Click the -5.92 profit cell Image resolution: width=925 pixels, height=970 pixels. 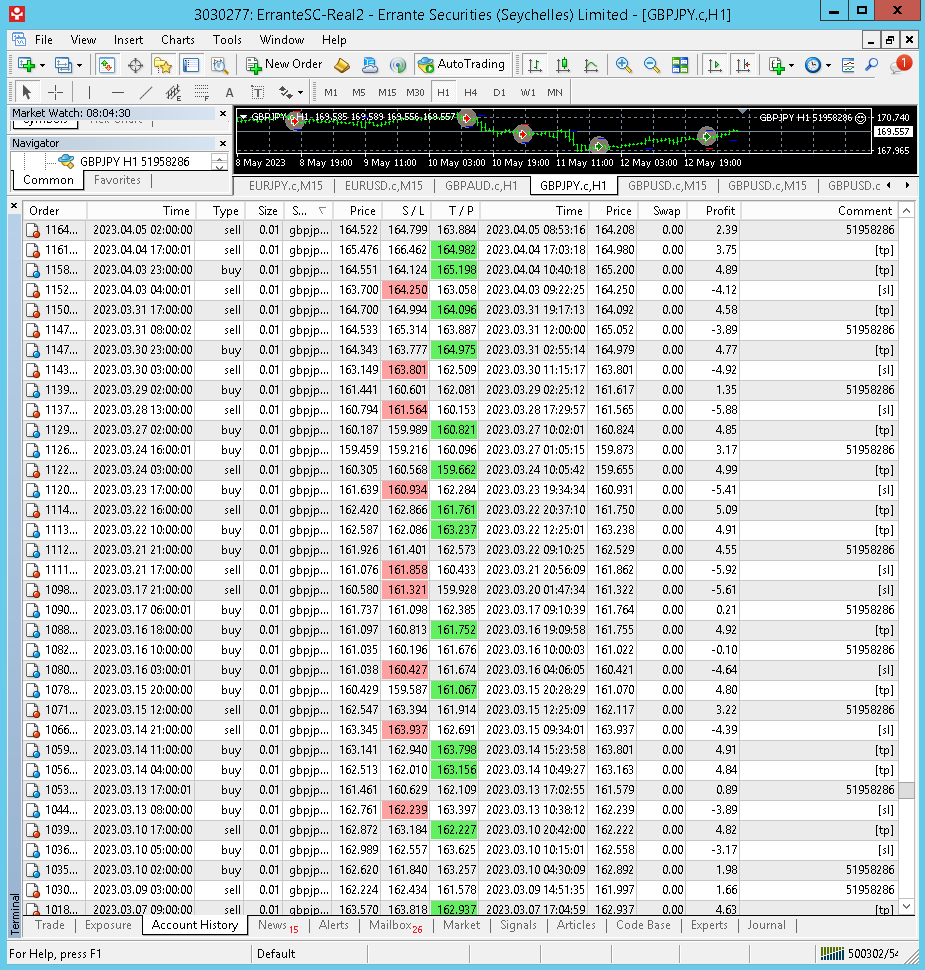(715, 570)
